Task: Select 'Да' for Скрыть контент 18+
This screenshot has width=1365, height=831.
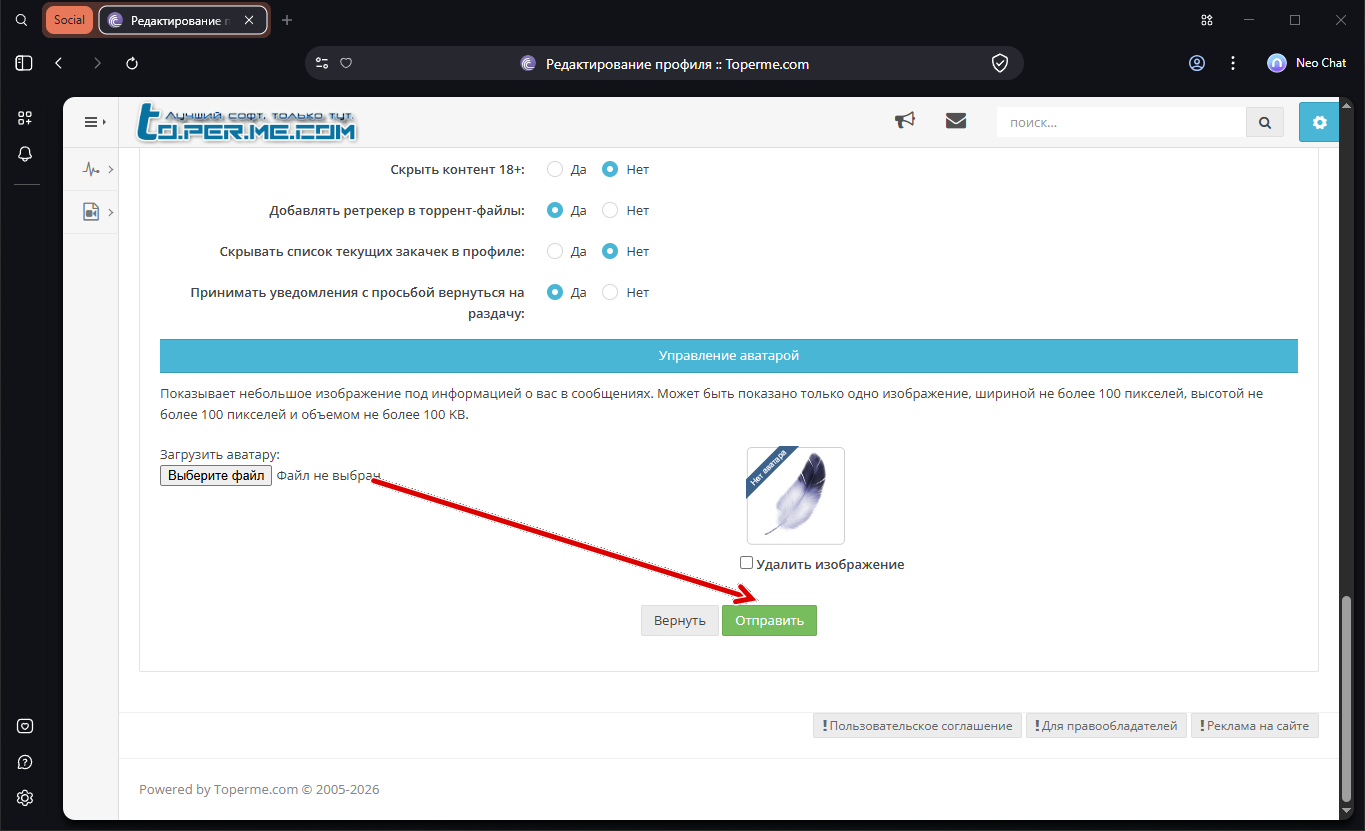Action: point(555,170)
